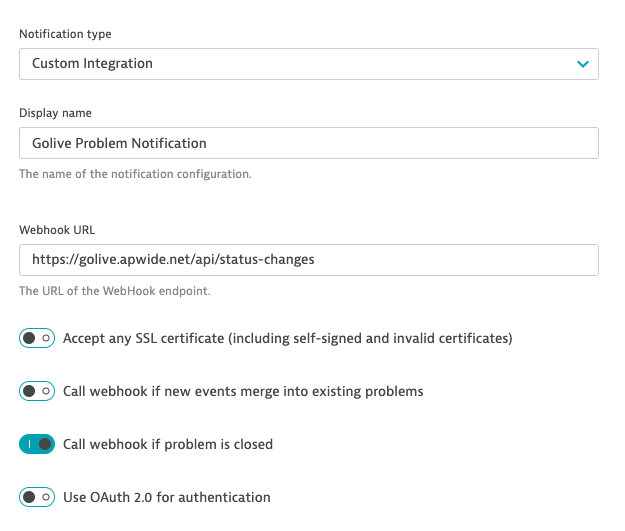Click the "Golive Problem Notification" text

pos(119,143)
